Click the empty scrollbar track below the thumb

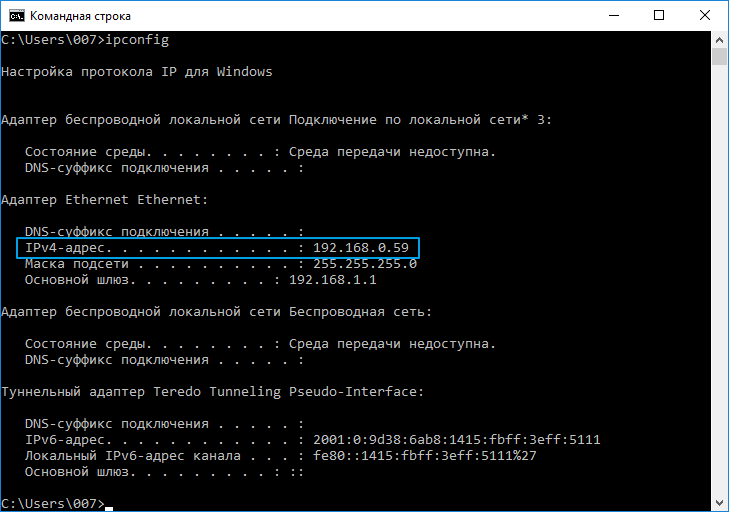coord(719,300)
